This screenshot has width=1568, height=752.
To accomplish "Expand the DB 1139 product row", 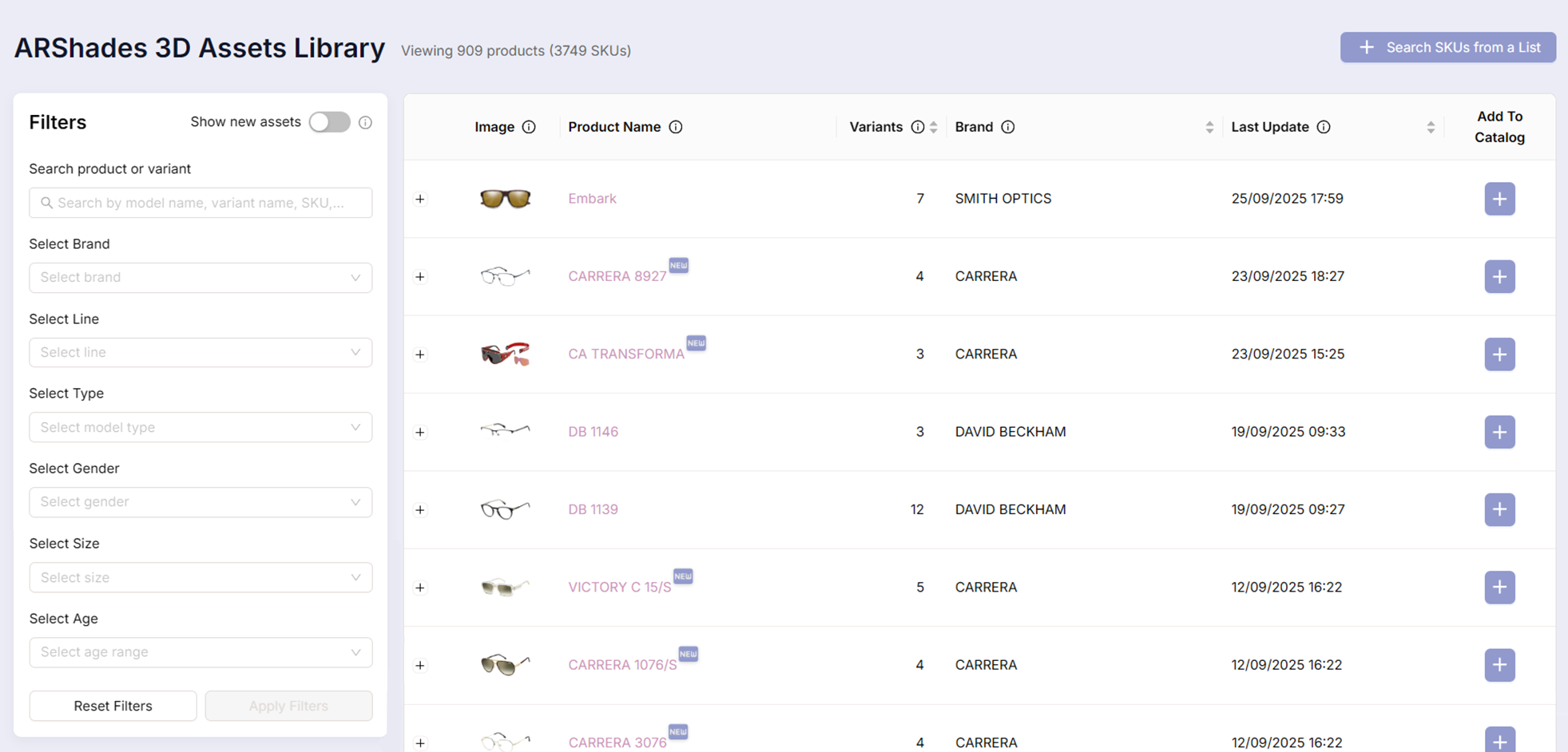I will click(x=420, y=509).
